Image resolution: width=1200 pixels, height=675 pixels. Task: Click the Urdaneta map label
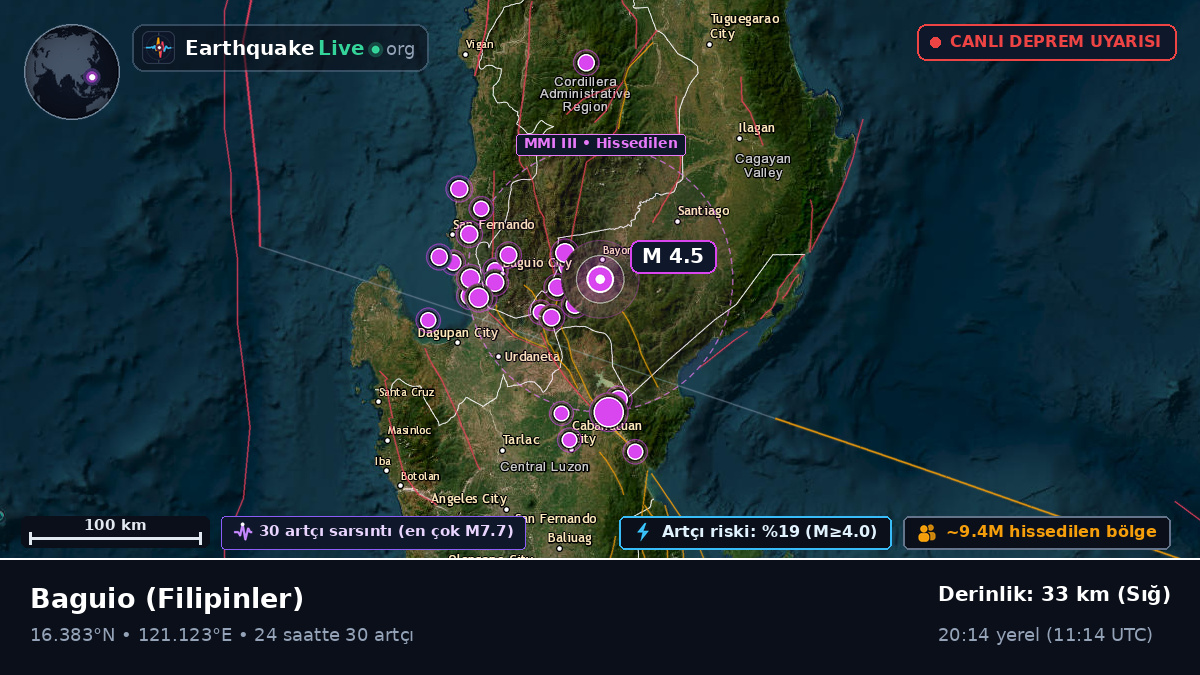click(x=533, y=356)
